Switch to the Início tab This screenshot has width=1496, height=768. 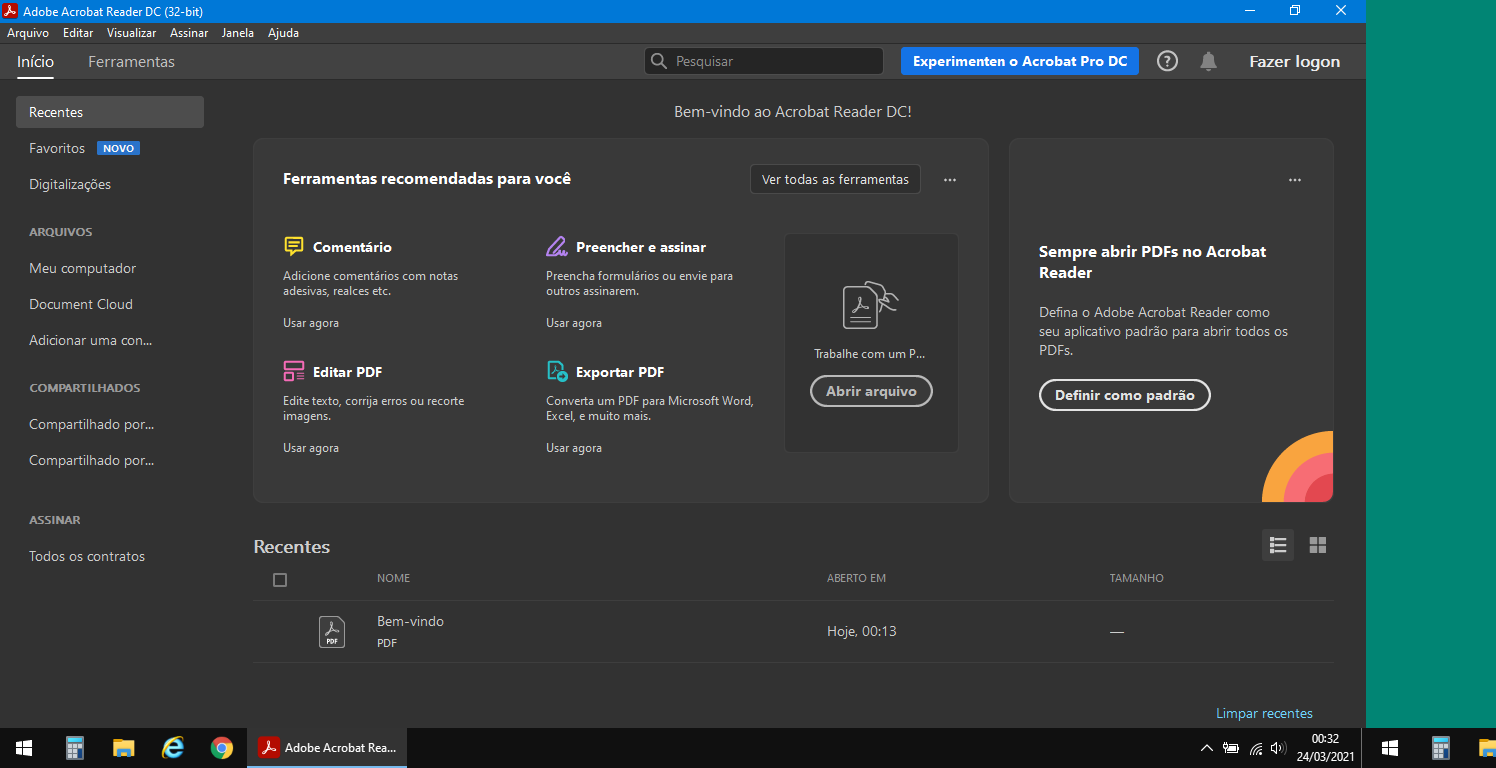click(35, 62)
